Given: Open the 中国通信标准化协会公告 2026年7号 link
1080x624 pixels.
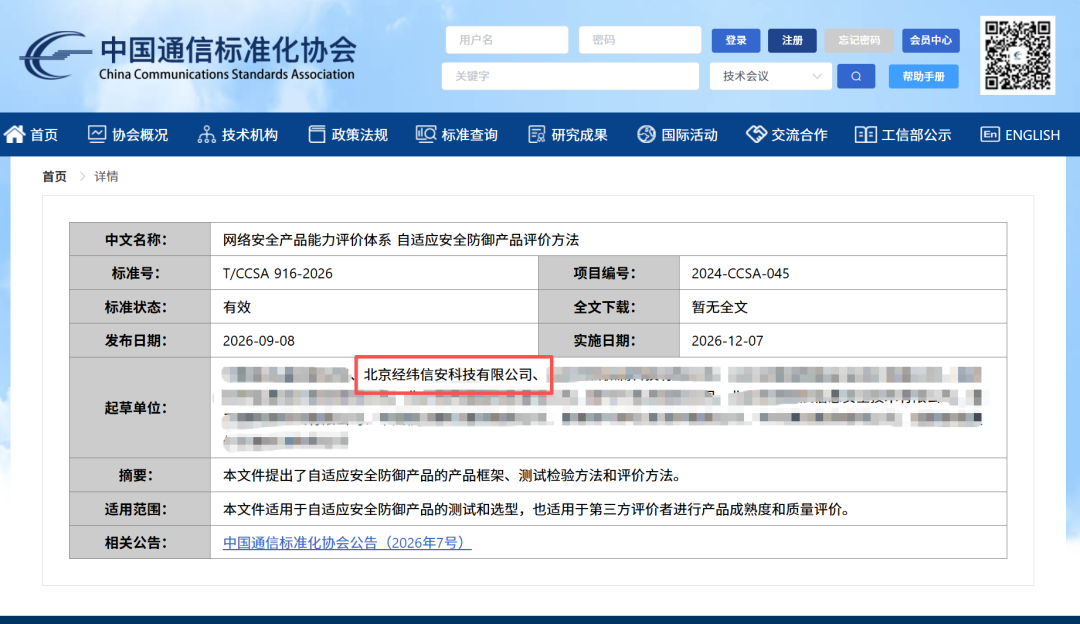Looking at the screenshot, I should [x=347, y=543].
